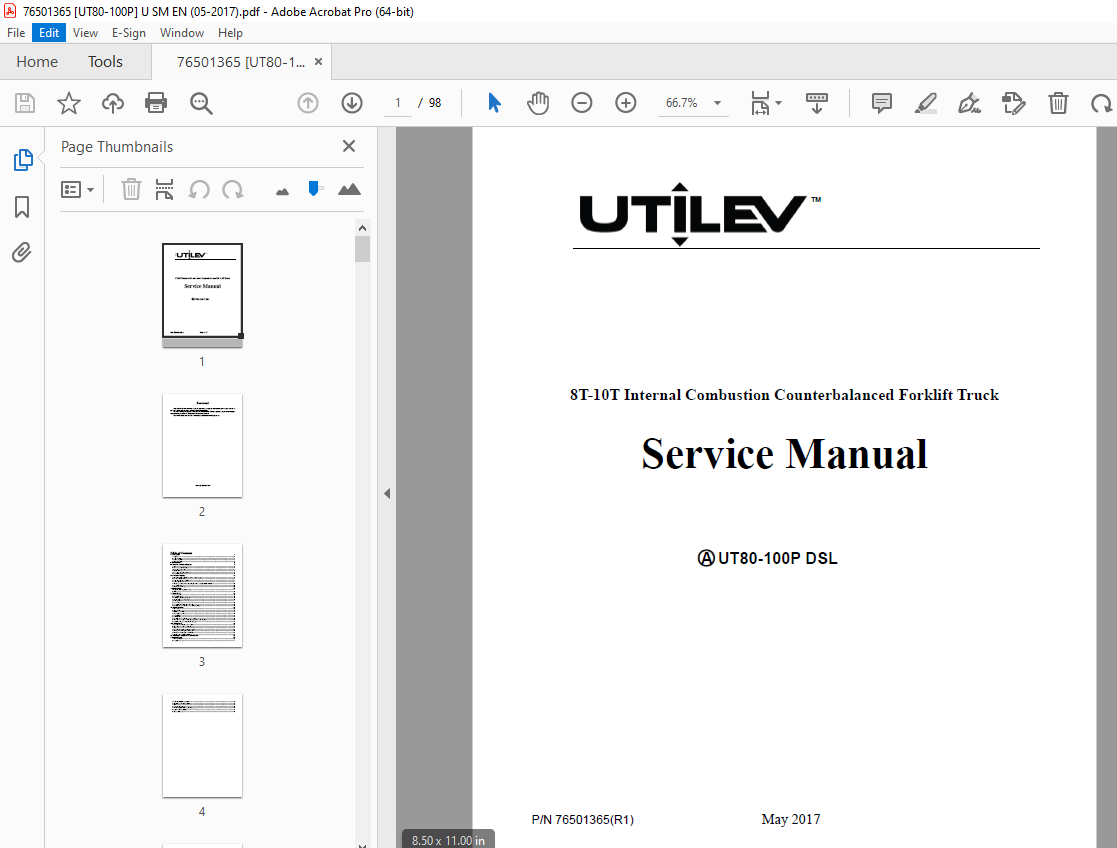
Task: Select the 76501365 document tab
Action: pyautogui.click(x=241, y=62)
